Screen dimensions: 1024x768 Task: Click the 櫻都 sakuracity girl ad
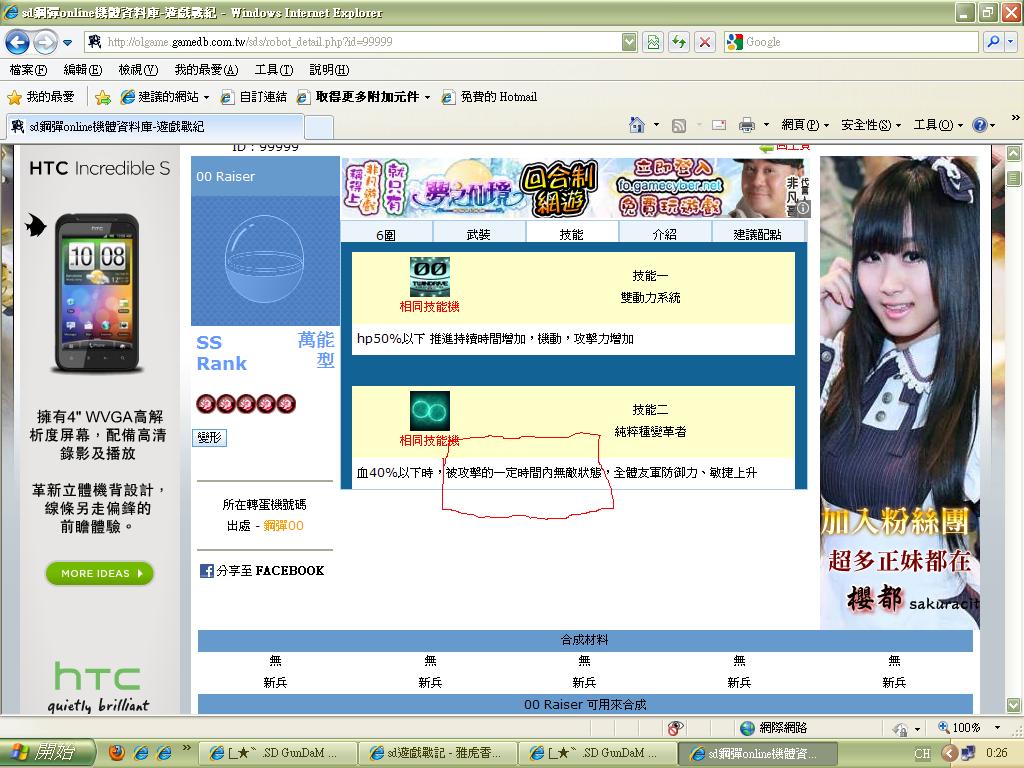pyautogui.click(x=899, y=392)
